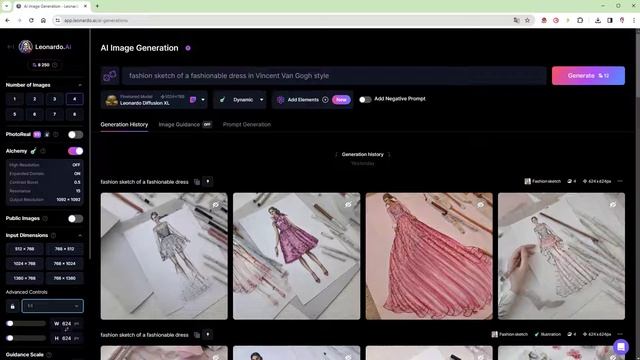Toggle the PhotoReal switch
The width and height of the screenshot is (640, 360).
click(76, 134)
